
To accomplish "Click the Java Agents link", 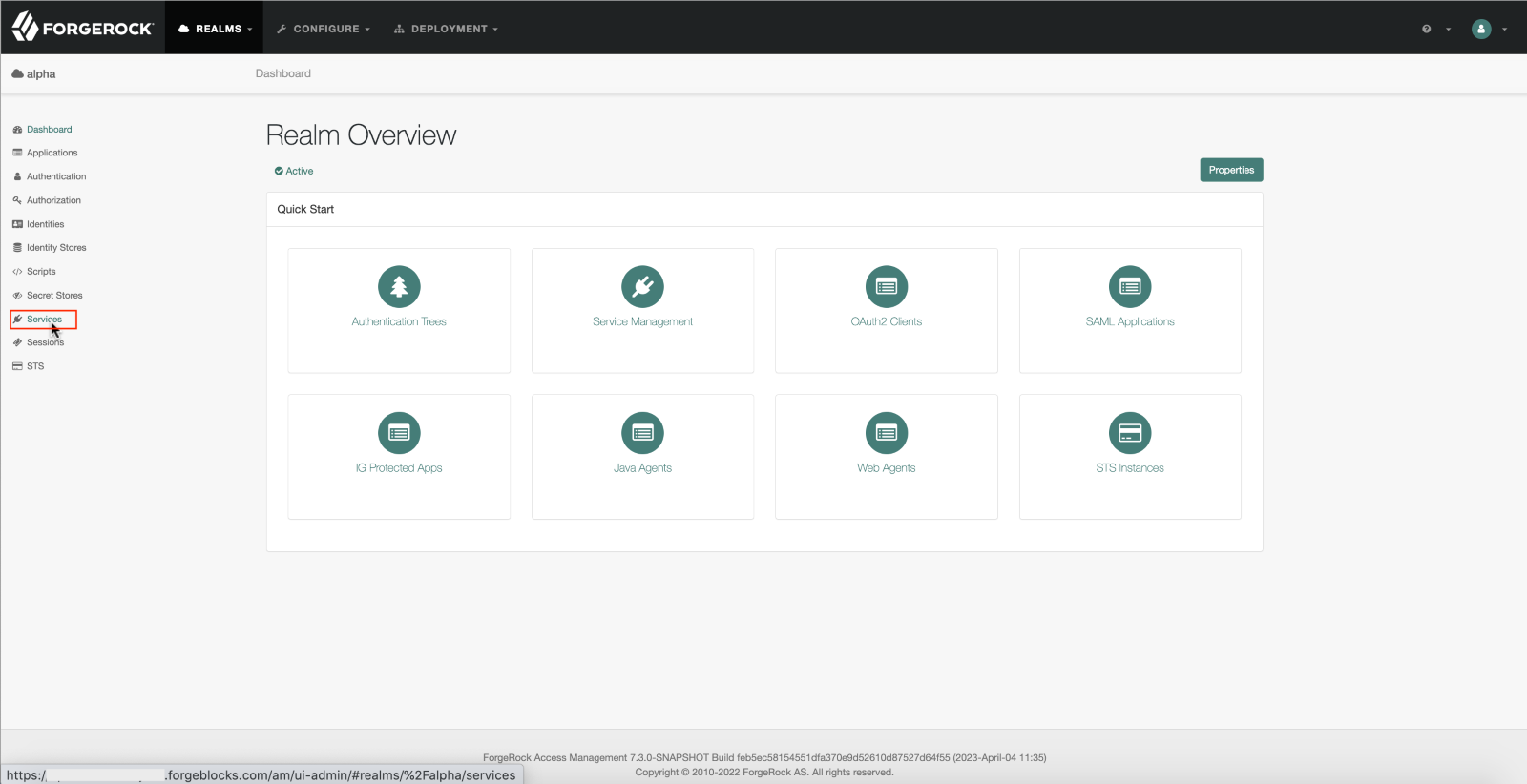I will [642, 468].
